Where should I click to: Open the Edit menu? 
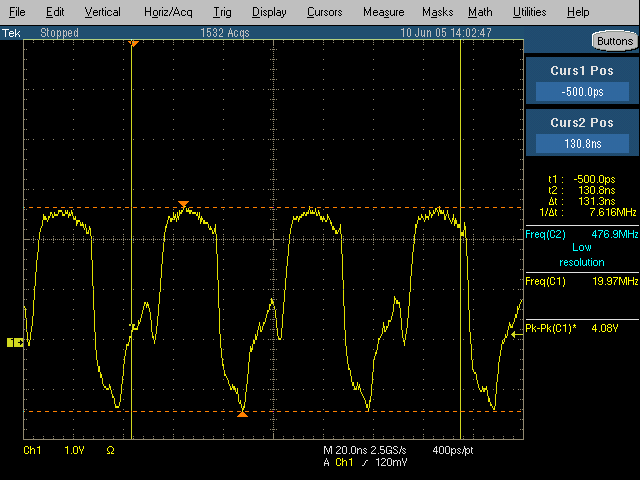(x=55, y=12)
